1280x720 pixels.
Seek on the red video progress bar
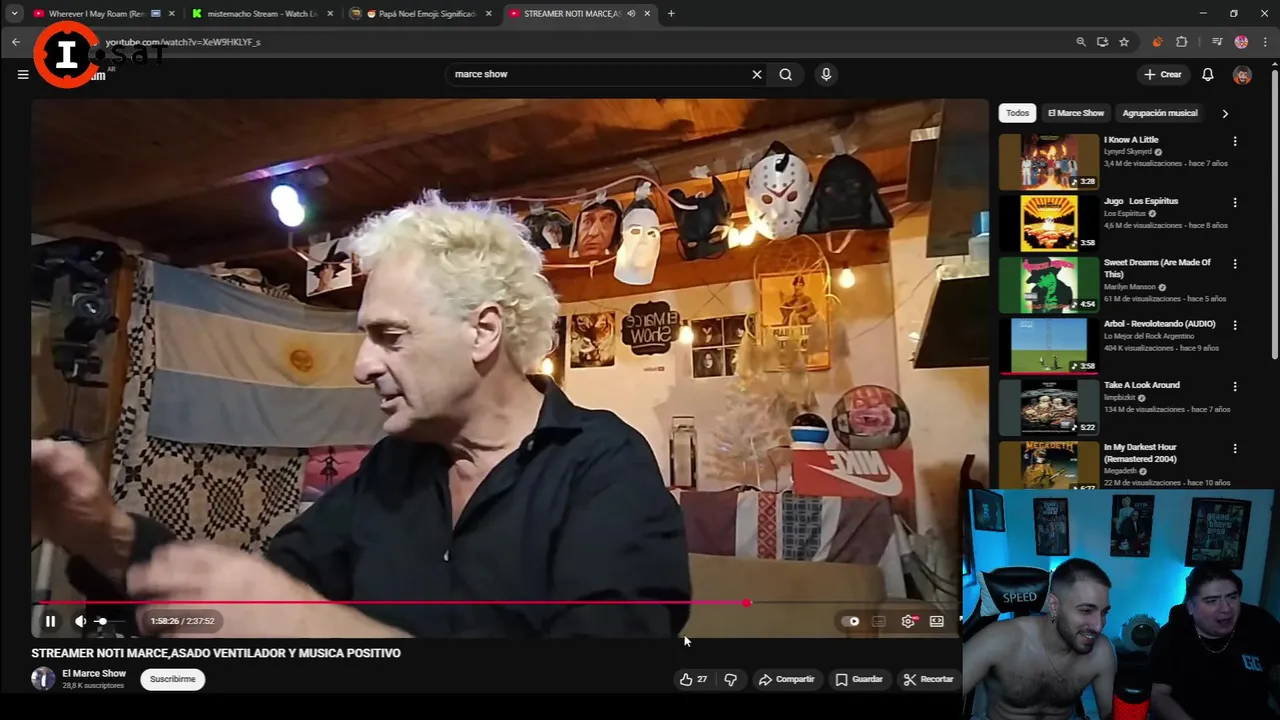tap(496, 603)
